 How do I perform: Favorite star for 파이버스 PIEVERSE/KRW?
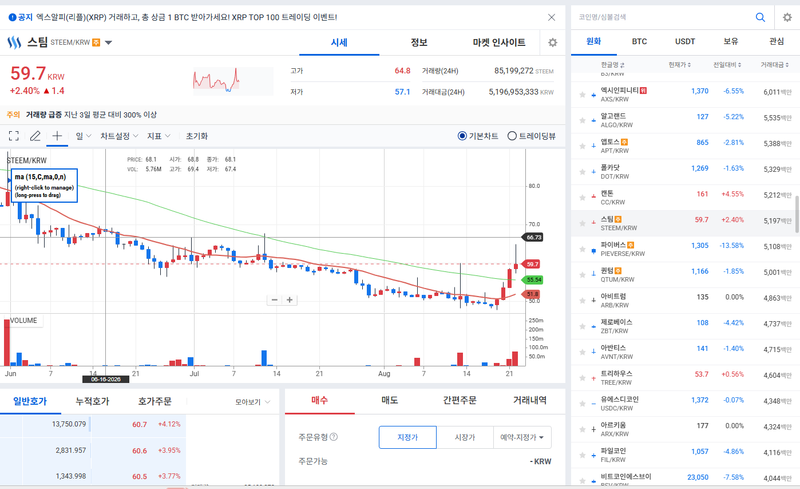click(x=582, y=249)
